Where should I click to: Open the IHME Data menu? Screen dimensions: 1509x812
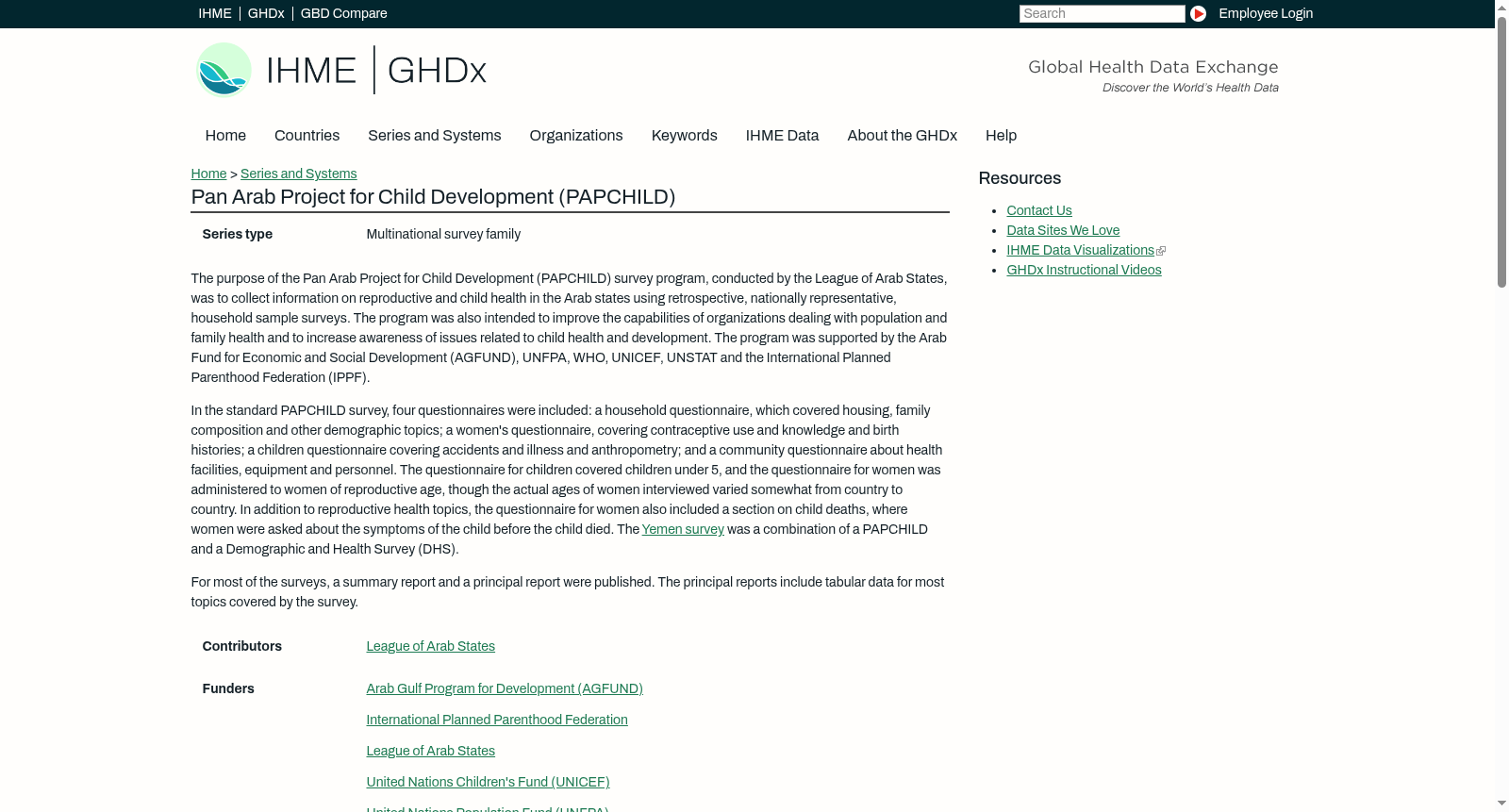782,136
